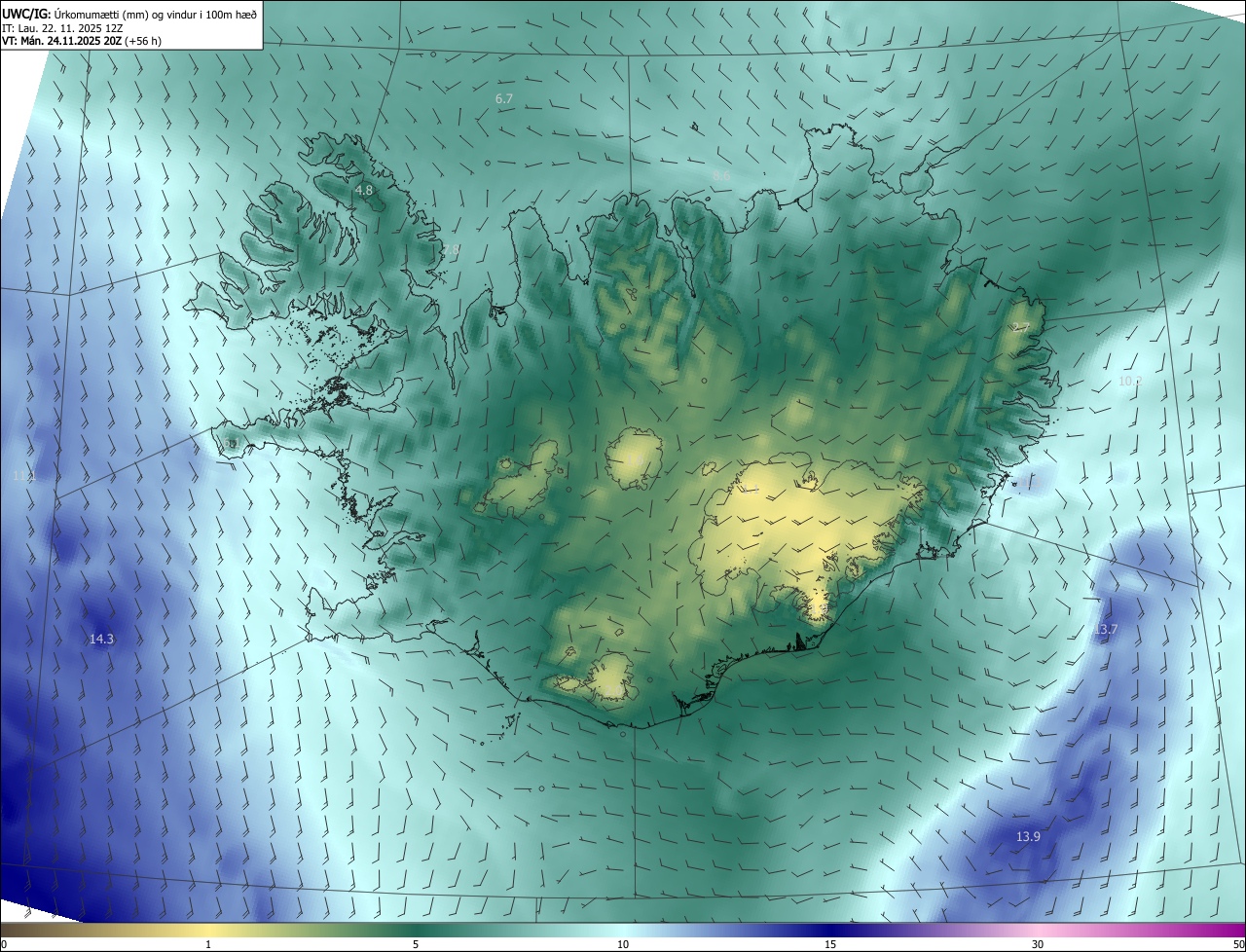
Task: Click the 5 tick label on colorbar
Action: (x=416, y=944)
